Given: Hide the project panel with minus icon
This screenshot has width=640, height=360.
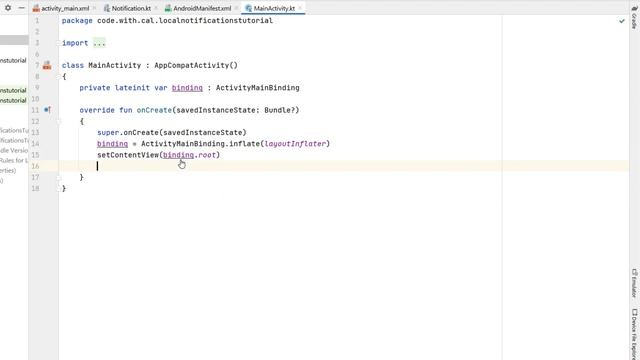Looking at the screenshot, I should 22,8.
